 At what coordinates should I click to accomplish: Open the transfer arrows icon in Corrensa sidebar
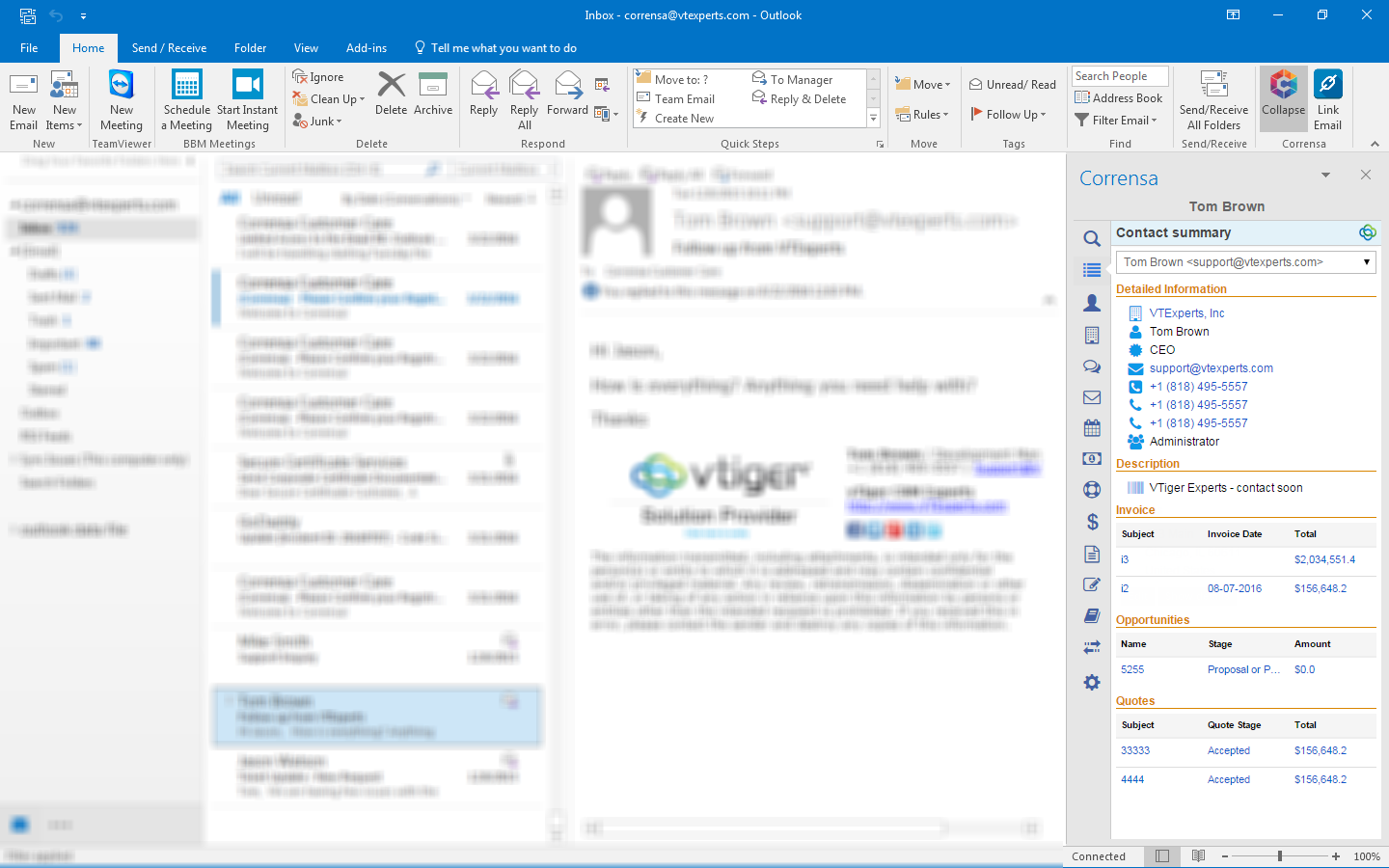1092,648
